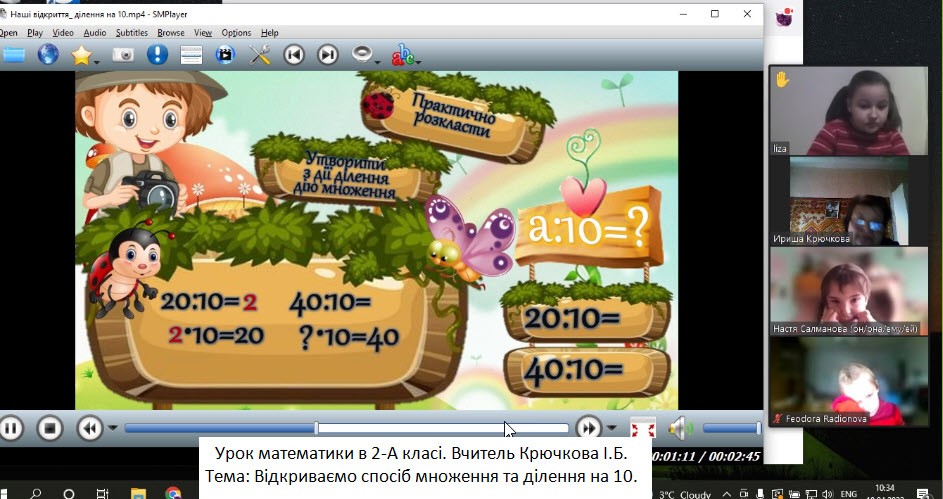Expand the rewind button's dropdown arrow
943x499 pixels.
(x=112, y=429)
